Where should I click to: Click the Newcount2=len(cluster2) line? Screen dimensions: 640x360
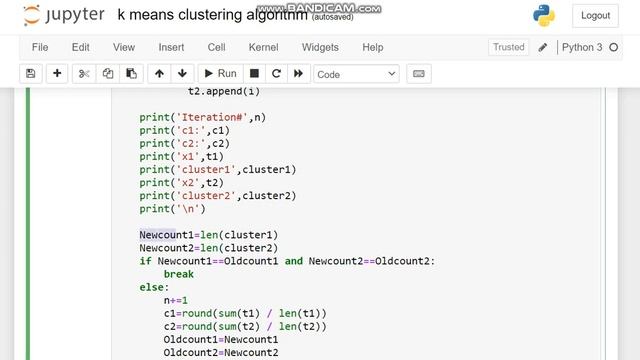click(209, 248)
